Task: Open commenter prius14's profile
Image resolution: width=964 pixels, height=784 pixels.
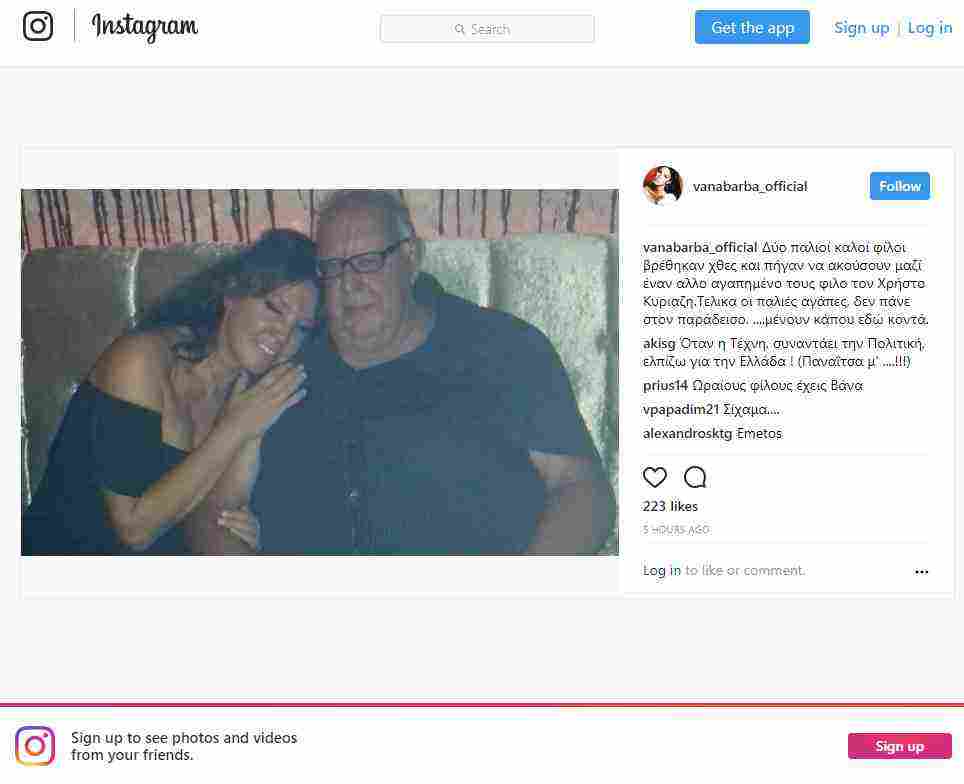Action: tap(665, 386)
